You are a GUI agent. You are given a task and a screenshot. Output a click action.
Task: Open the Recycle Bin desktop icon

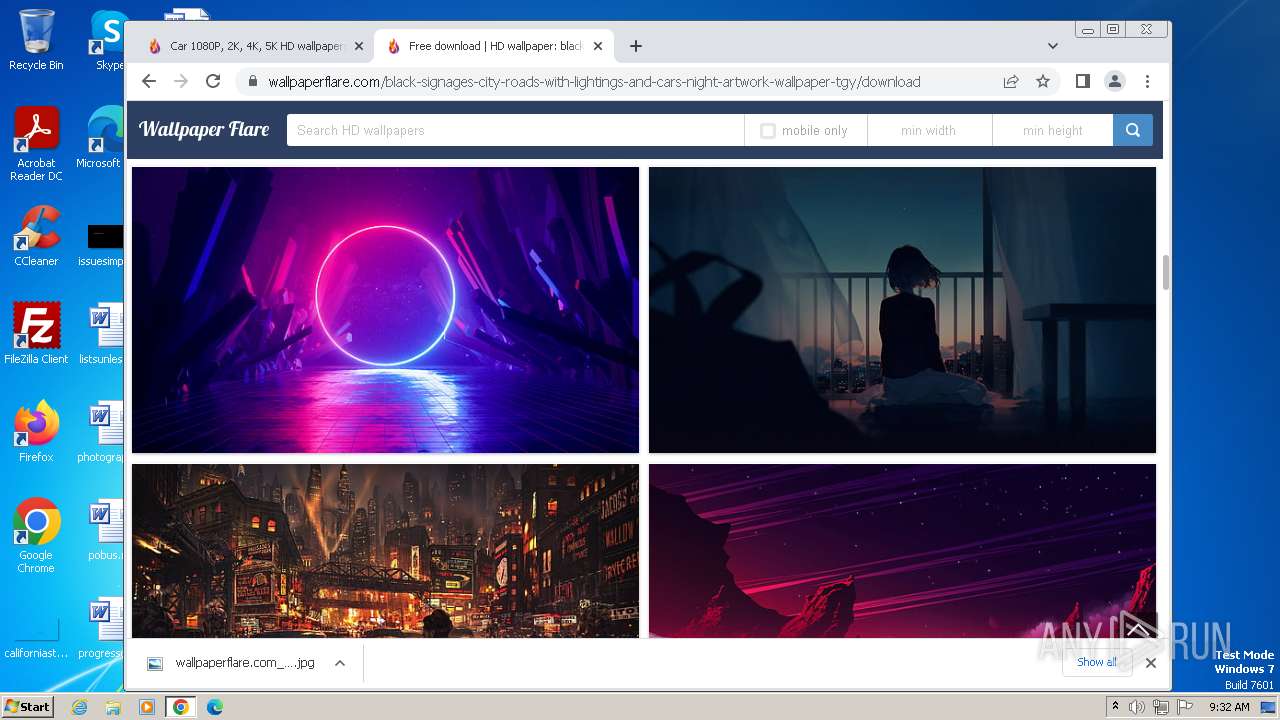pyautogui.click(x=36, y=39)
